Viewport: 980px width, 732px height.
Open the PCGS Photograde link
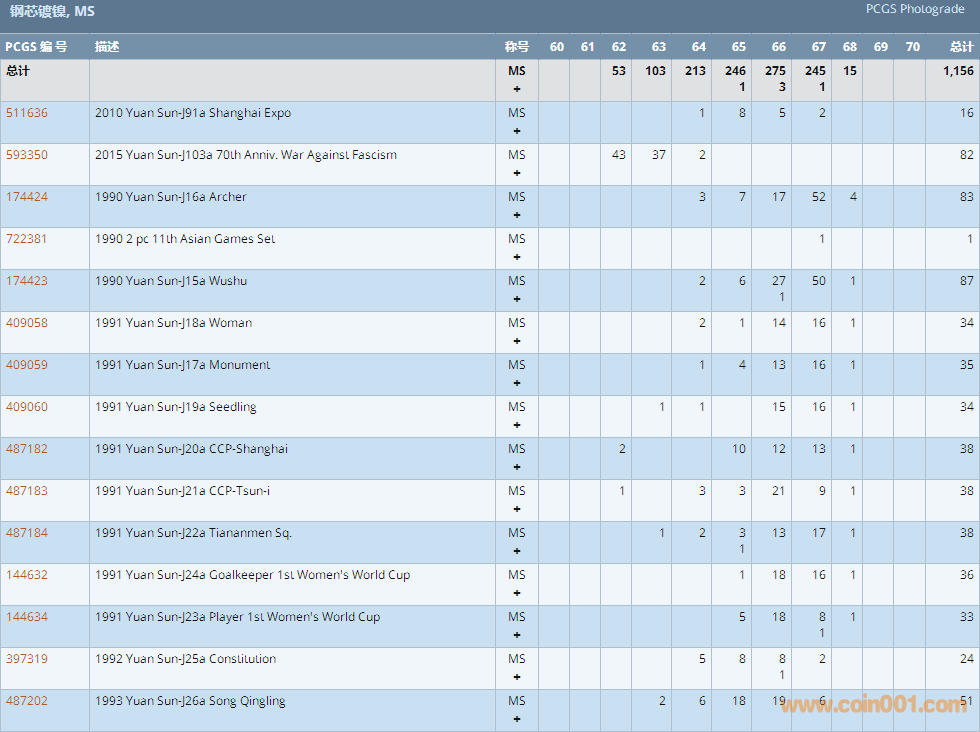tap(915, 9)
